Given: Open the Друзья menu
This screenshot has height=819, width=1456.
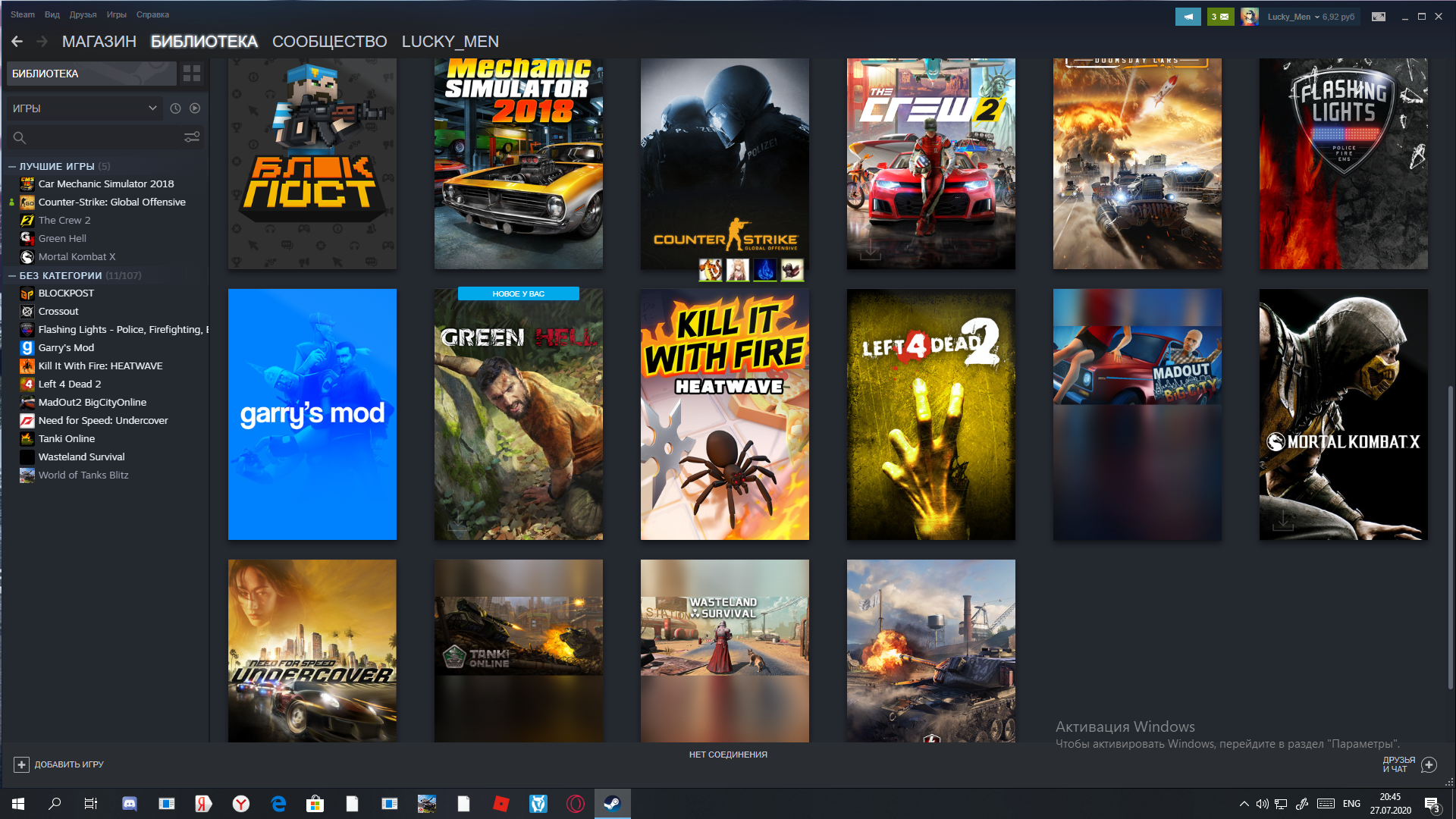Looking at the screenshot, I should tap(83, 14).
